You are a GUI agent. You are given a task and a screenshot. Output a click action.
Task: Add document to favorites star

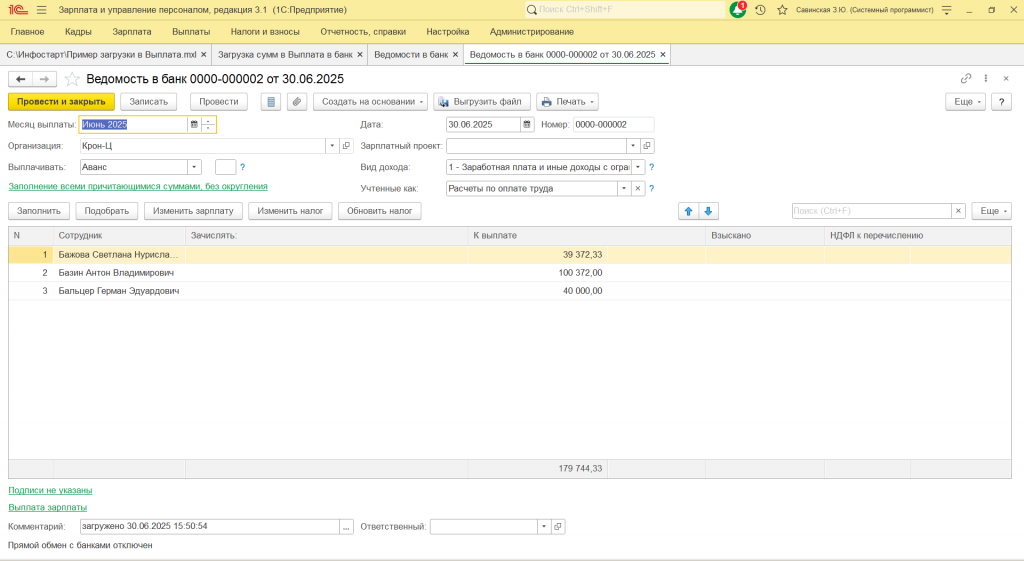click(x=72, y=79)
